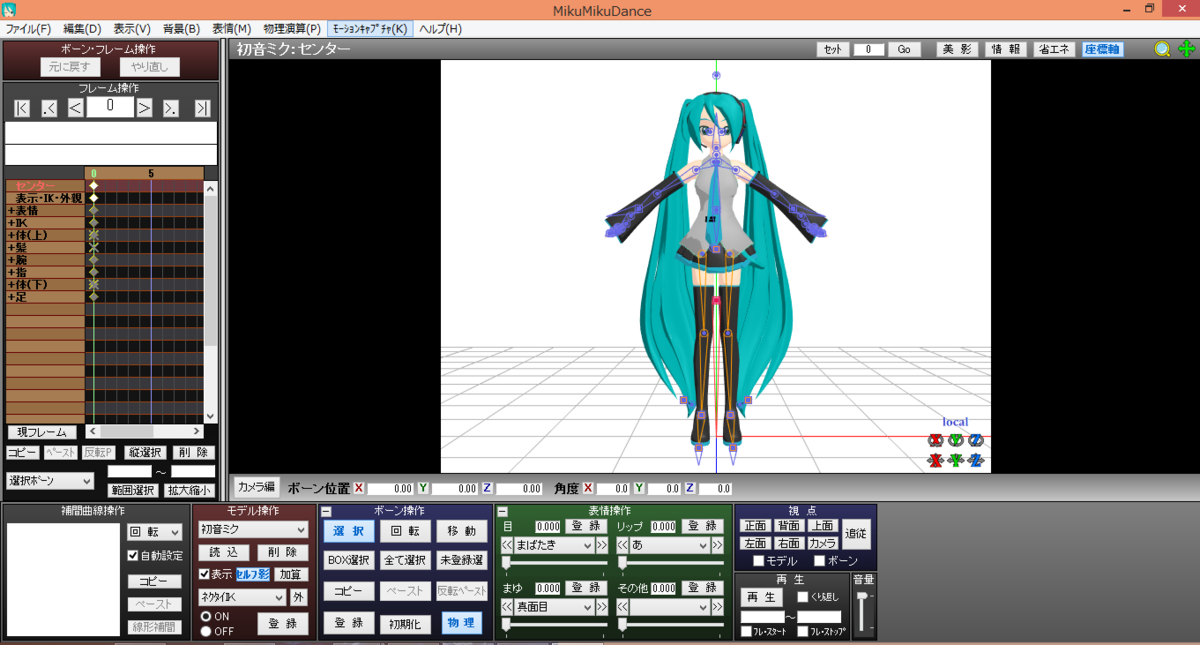Click 元に戻す undo button
The image size is (1200, 645).
click(70, 67)
